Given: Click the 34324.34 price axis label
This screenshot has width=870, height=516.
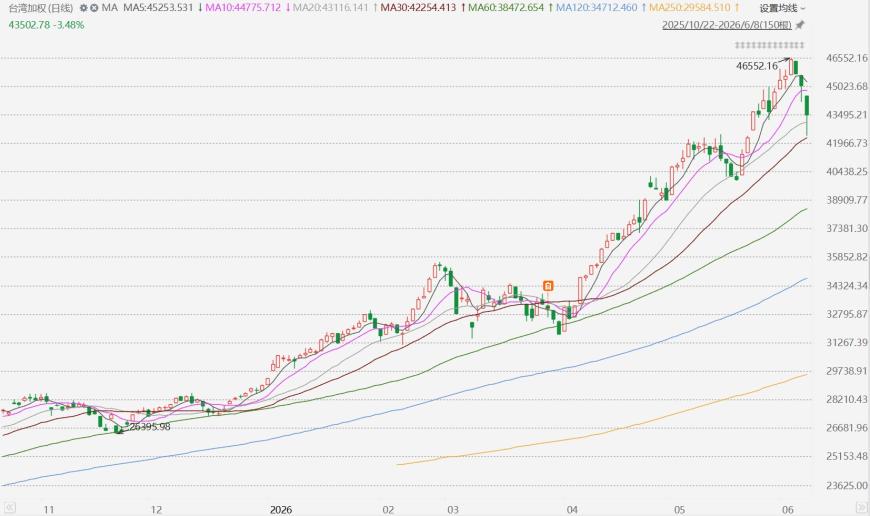Looking at the screenshot, I should click(x=847, y=285).
